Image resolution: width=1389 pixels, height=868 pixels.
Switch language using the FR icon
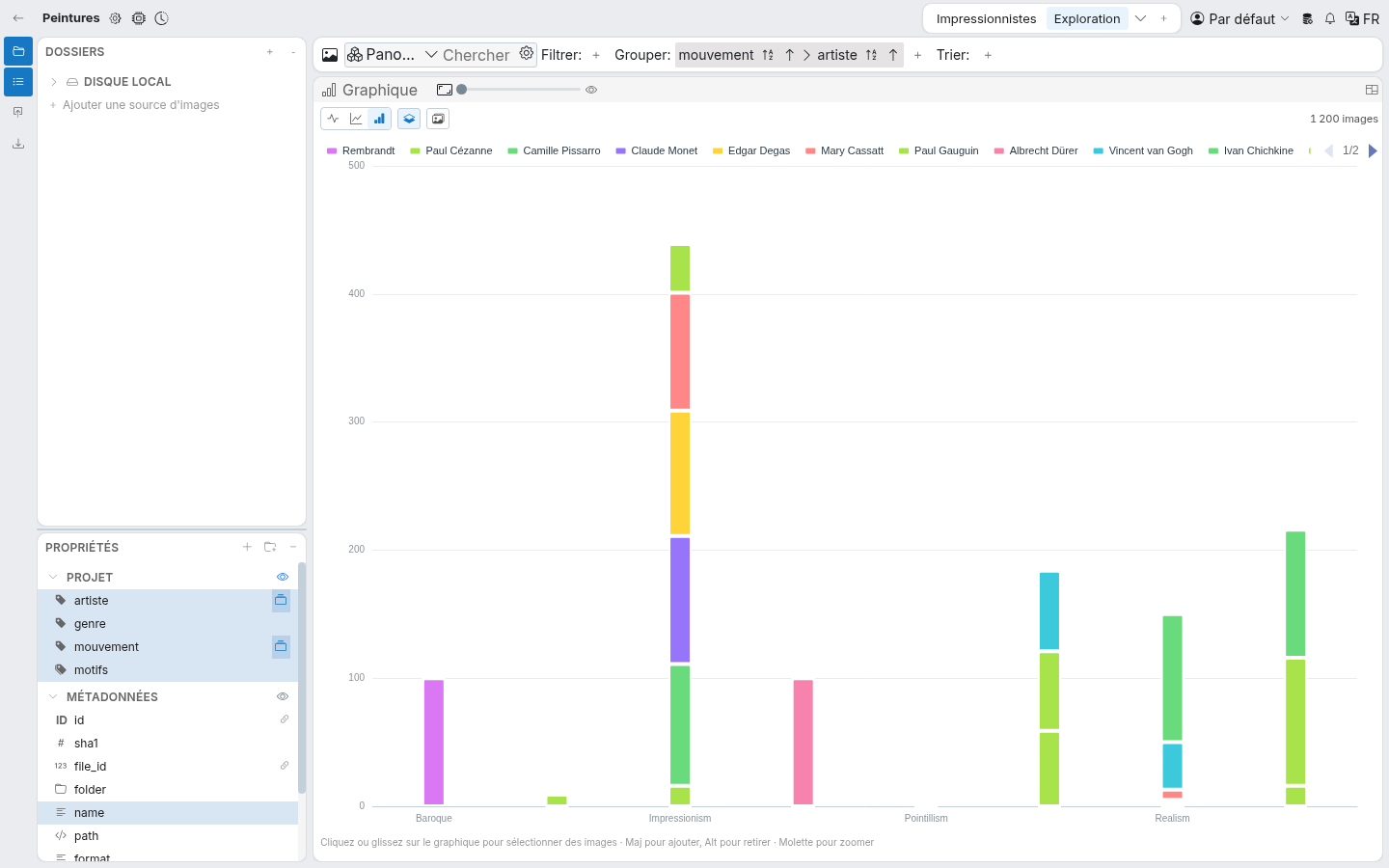pyautogui.click(x=1362, y=18)
